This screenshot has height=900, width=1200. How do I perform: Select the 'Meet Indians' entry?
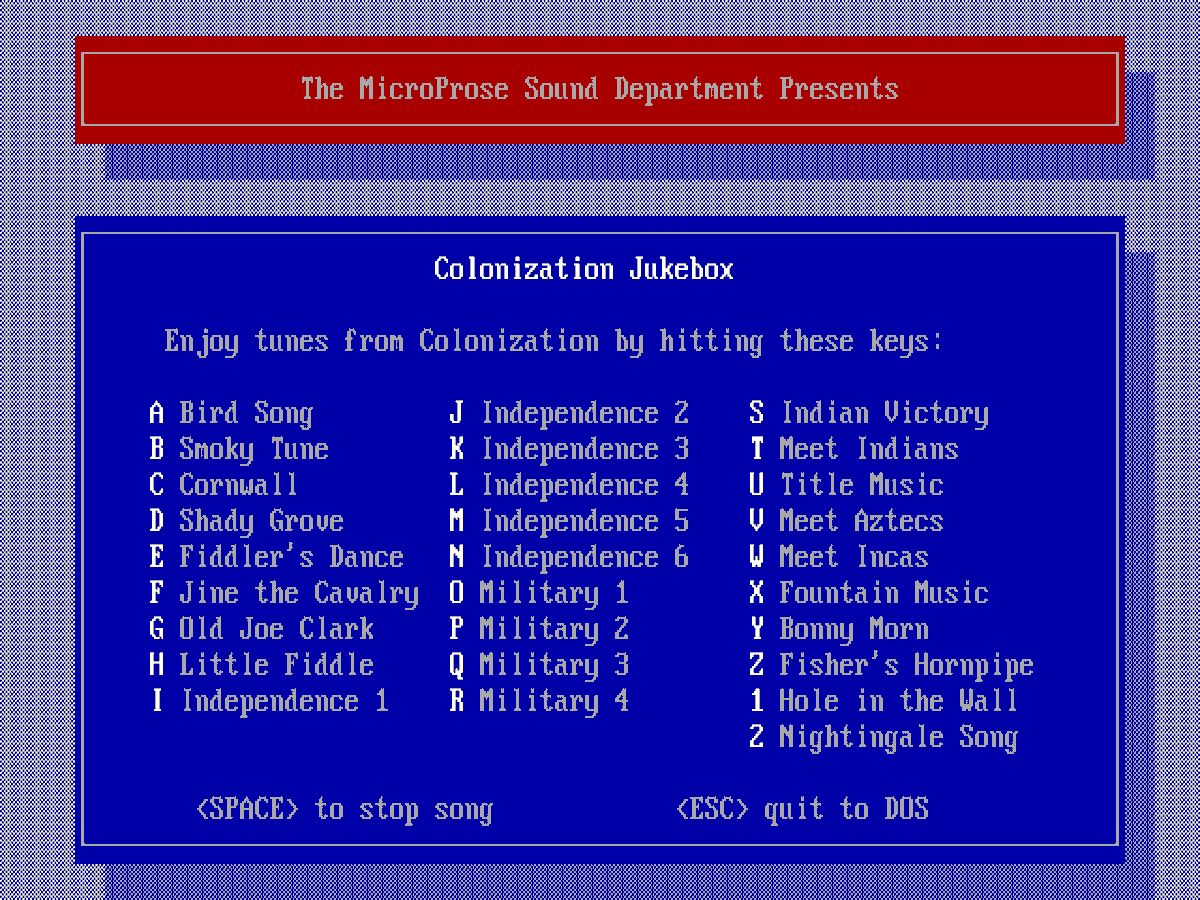click(854, 449)
